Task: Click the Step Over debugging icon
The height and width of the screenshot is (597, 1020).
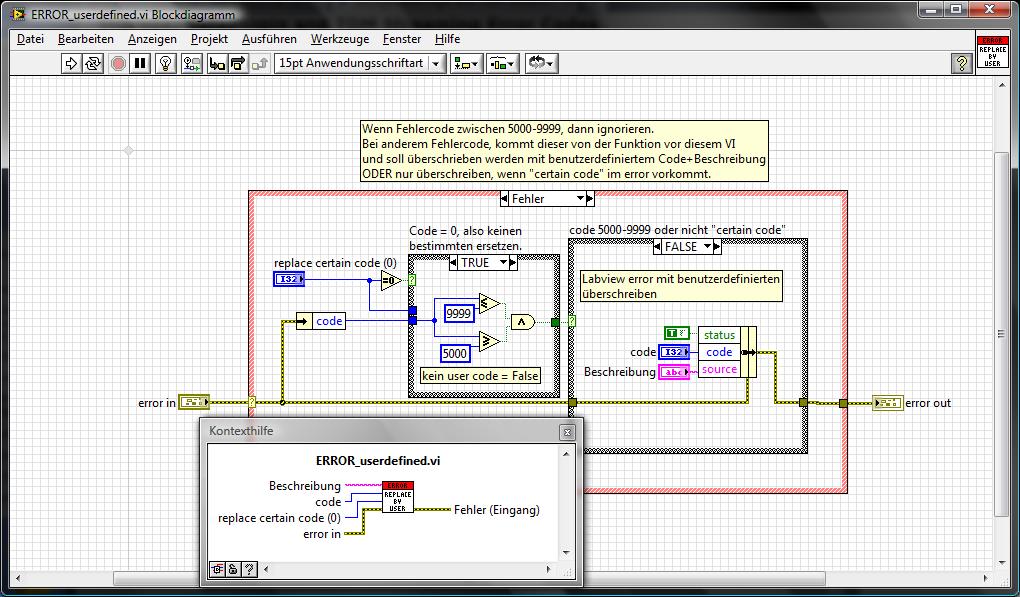Action: point(238,63)
